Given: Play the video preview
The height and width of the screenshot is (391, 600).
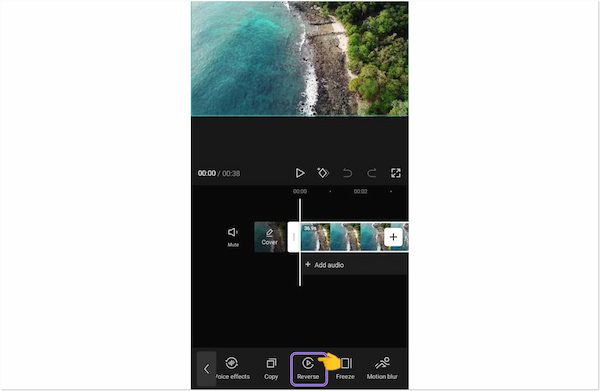Looking at the screenshot, I should coord(300,173).
